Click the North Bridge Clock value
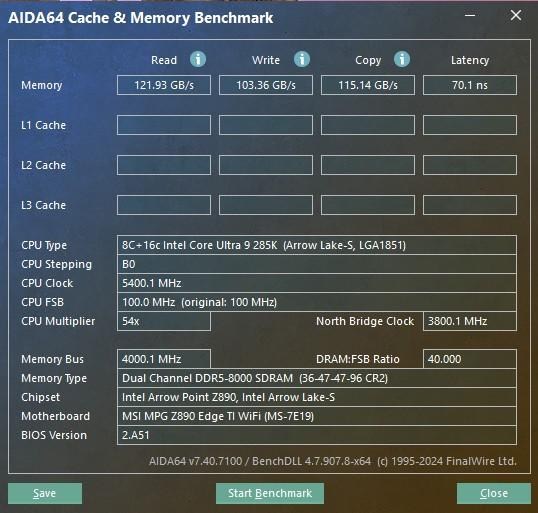The width and height of the screenshot is (538, 513). click(x=470, y=321)
